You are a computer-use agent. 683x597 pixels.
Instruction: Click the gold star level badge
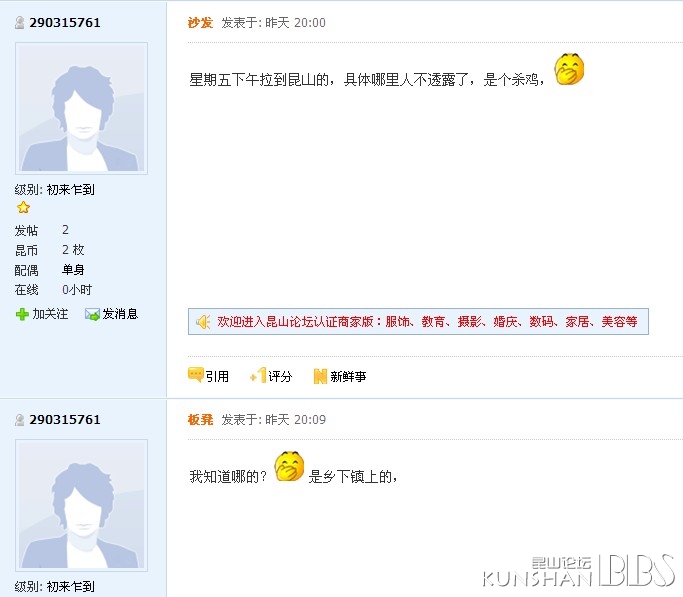coord(23,208)
